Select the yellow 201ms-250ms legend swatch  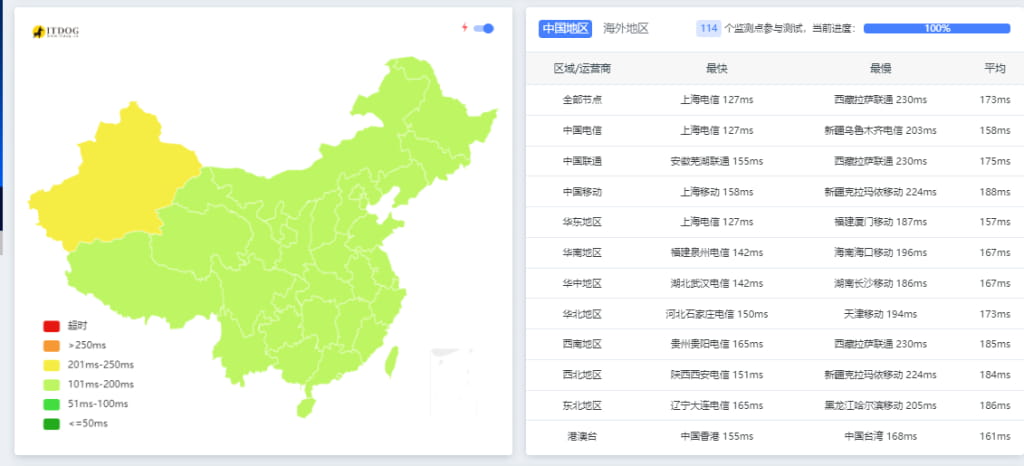(x=52, y=365)
